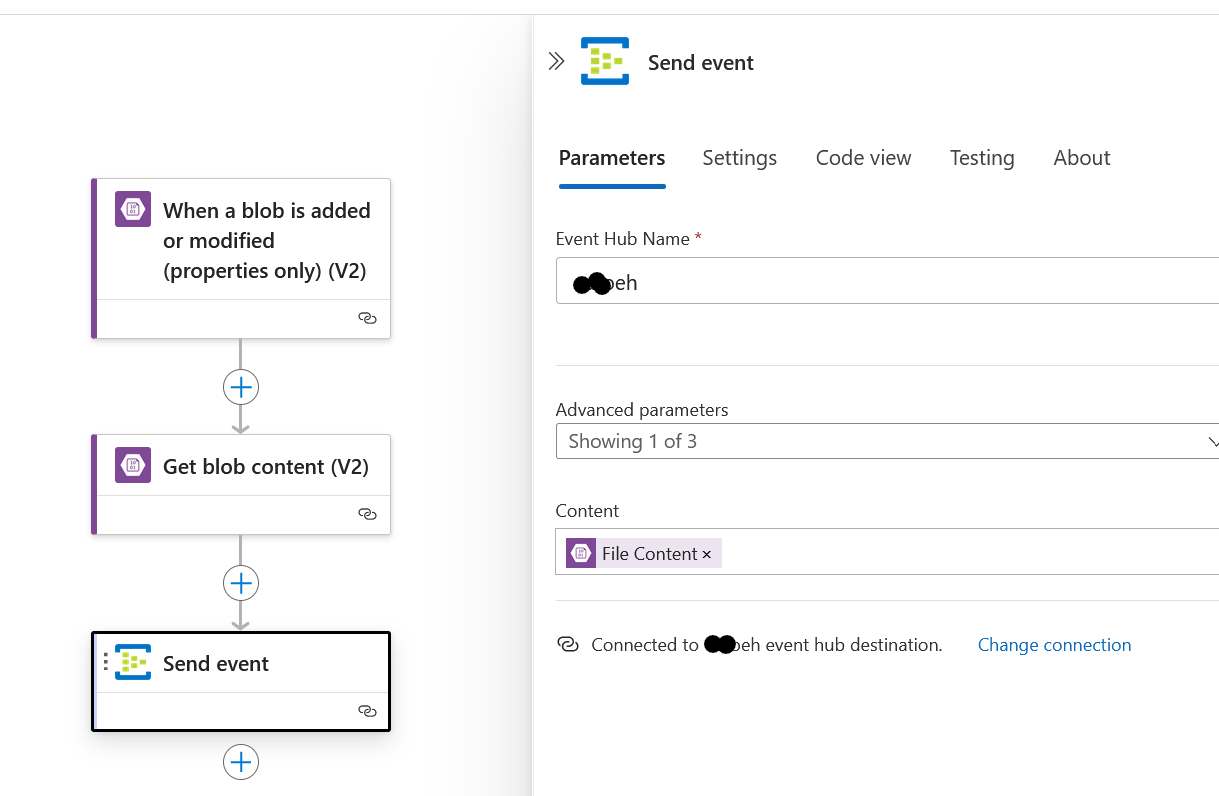1219x796 pixels.
Task: Click the Change connection link
Action: pyautogui.click(x=1054, y=645)
